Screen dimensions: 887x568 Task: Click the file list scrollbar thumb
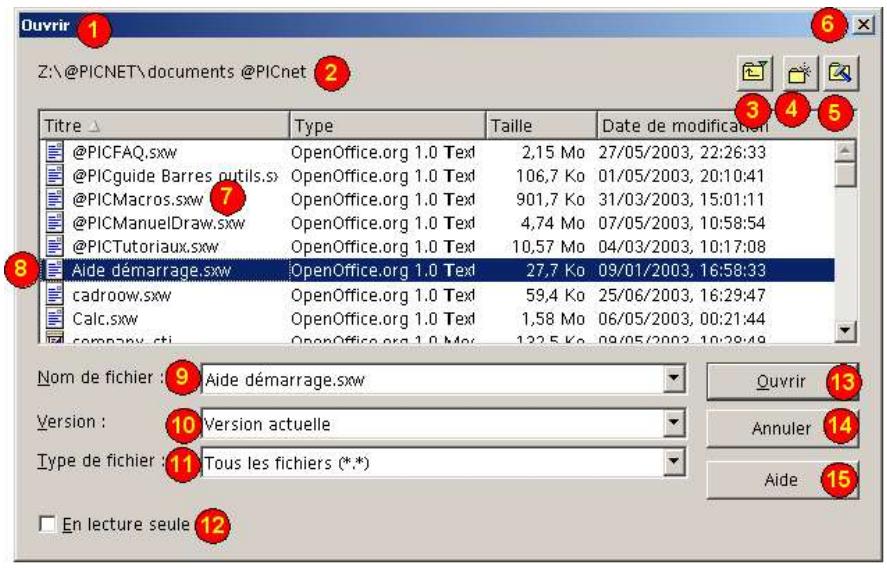[x=845, y=174]
